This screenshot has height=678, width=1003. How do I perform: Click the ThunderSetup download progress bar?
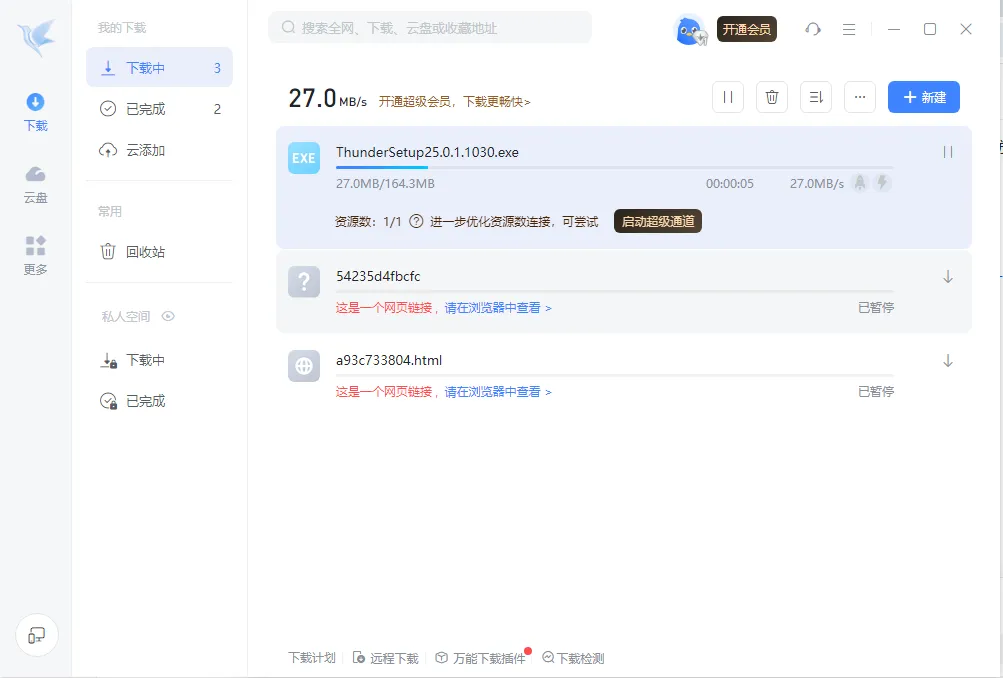pos(614,167)
